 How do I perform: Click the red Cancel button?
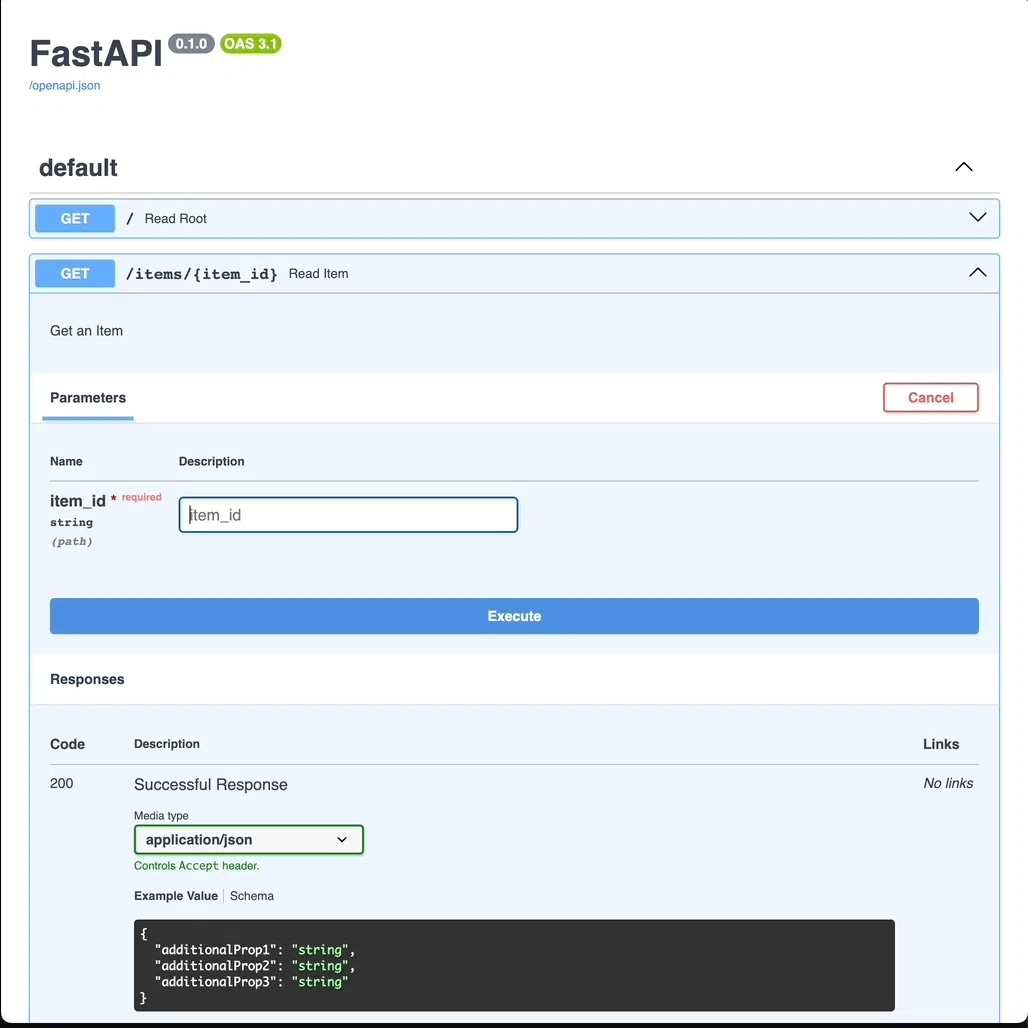(x=930, y=397)
